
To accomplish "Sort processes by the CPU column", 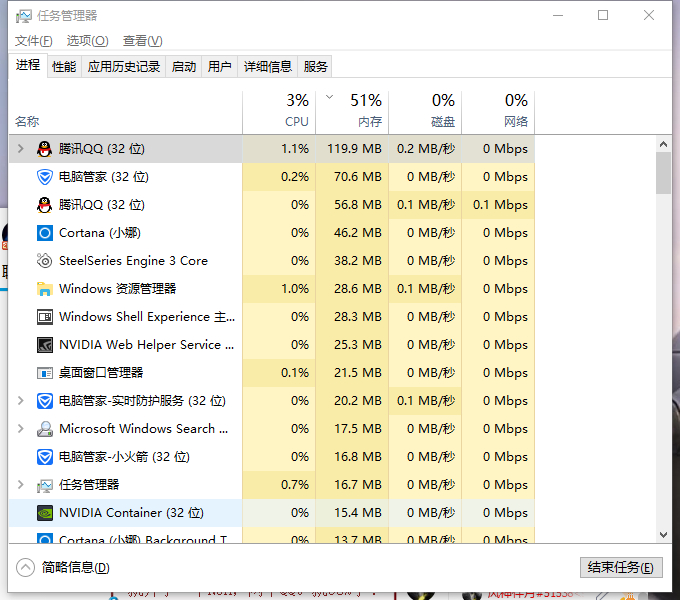I will [x=280, y=112].
